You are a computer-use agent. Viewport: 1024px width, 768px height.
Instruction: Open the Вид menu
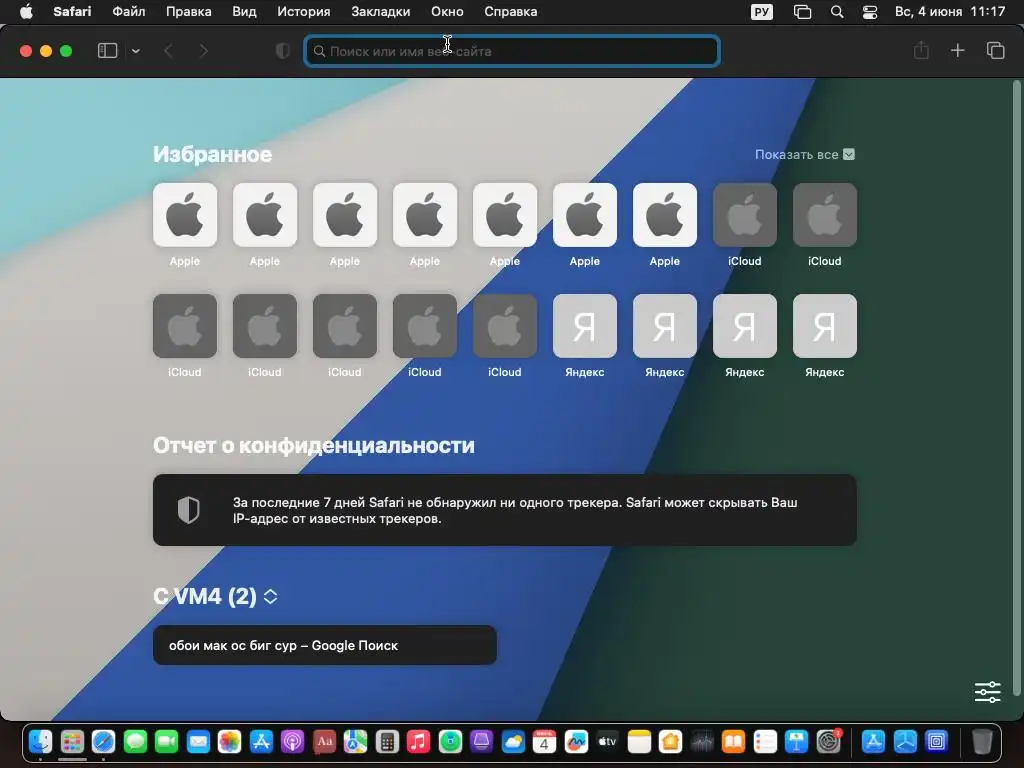pos(244,12)
